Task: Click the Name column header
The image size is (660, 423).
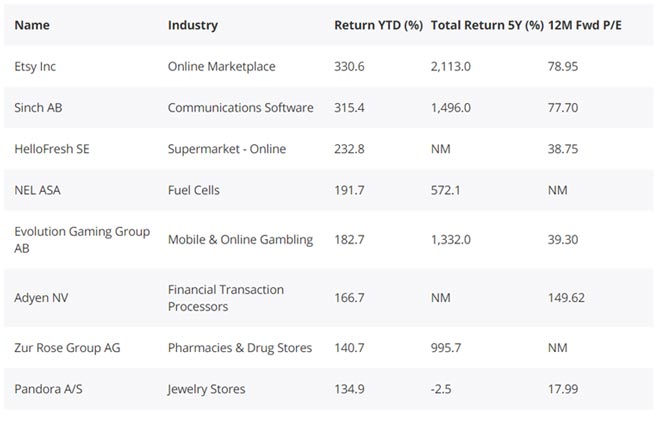Action: click(32, 25)
